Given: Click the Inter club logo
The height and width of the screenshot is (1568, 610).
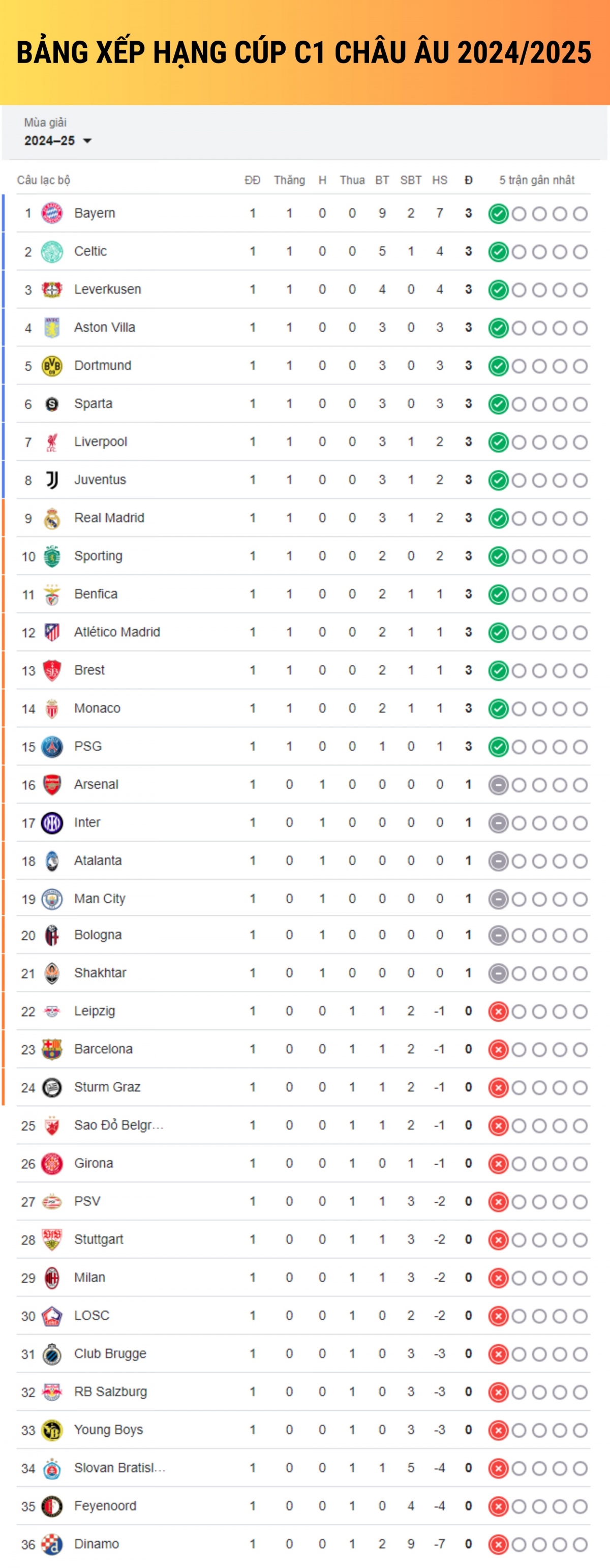Looking at the screenshot, I should [52, 823].
